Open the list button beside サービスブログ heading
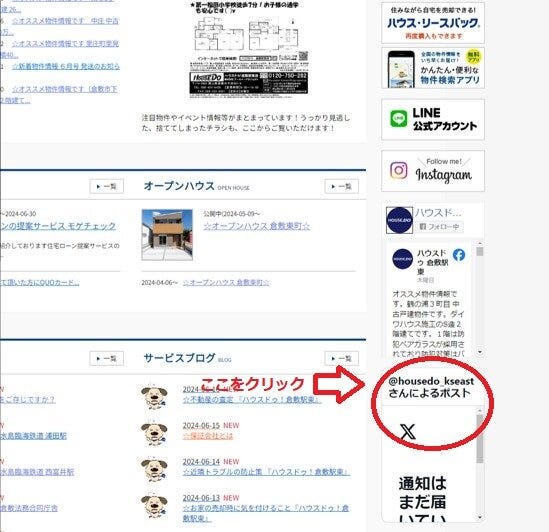This screenshot has width=549, height=532. 341,358
